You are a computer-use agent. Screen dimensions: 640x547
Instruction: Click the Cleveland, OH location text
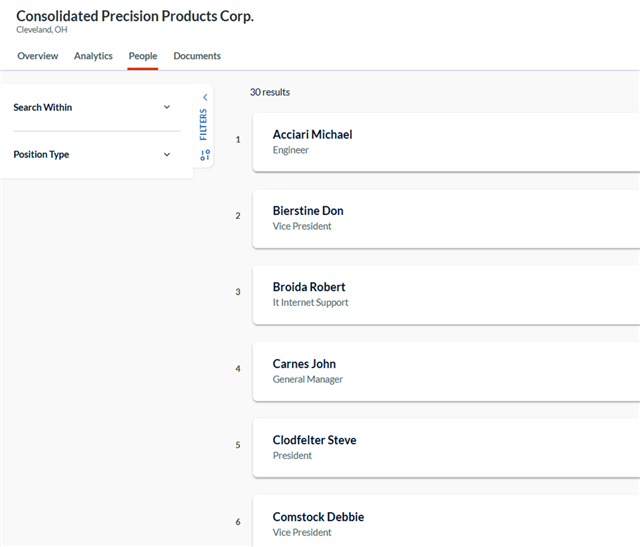(42, 30)
